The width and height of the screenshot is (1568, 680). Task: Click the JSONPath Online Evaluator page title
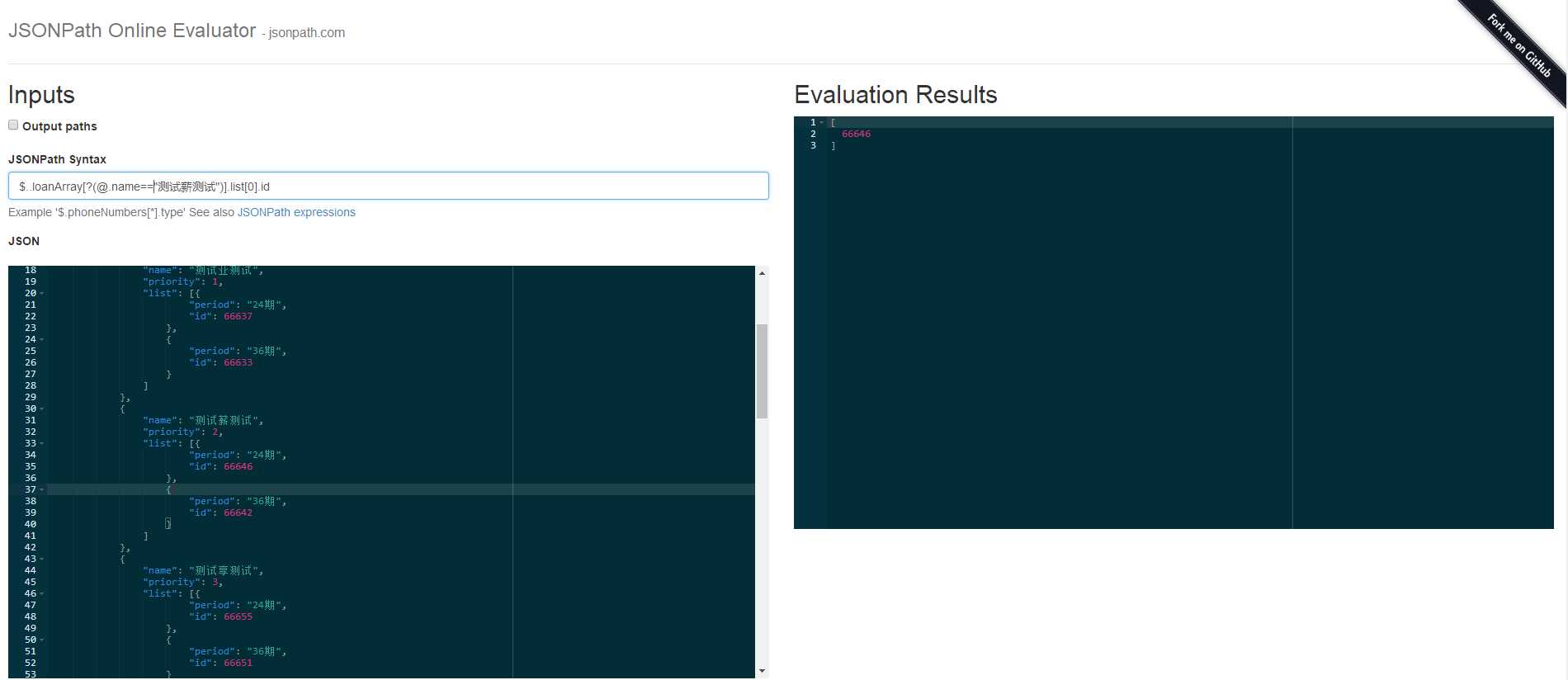click(x=132, y=31)
